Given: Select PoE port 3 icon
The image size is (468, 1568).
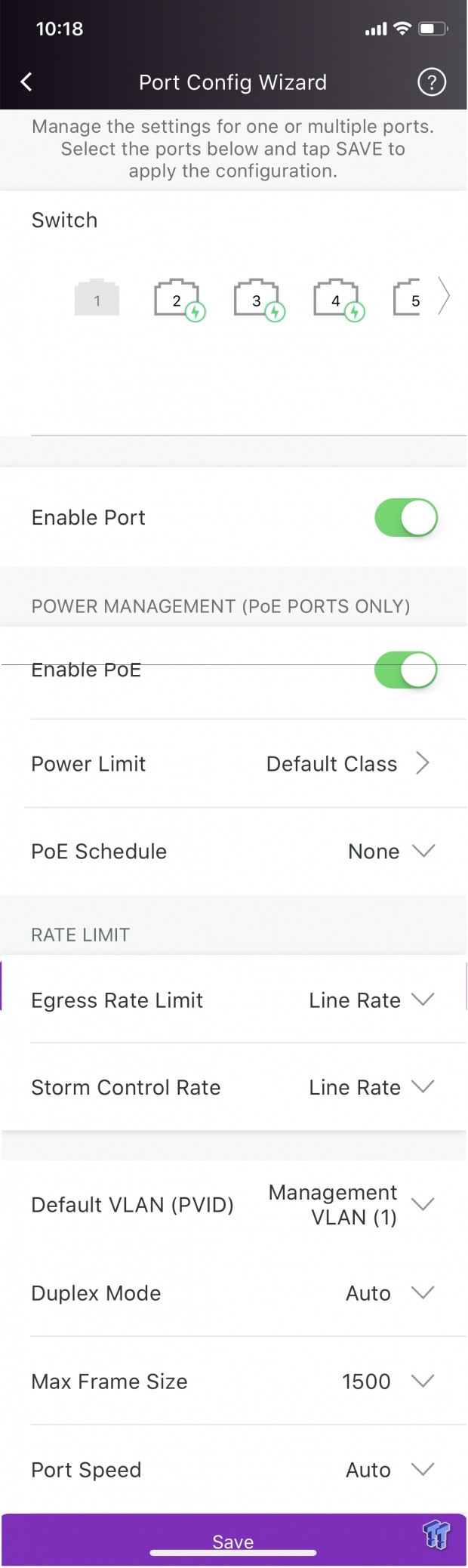Looking at the screenshot, I should (259, 300).
